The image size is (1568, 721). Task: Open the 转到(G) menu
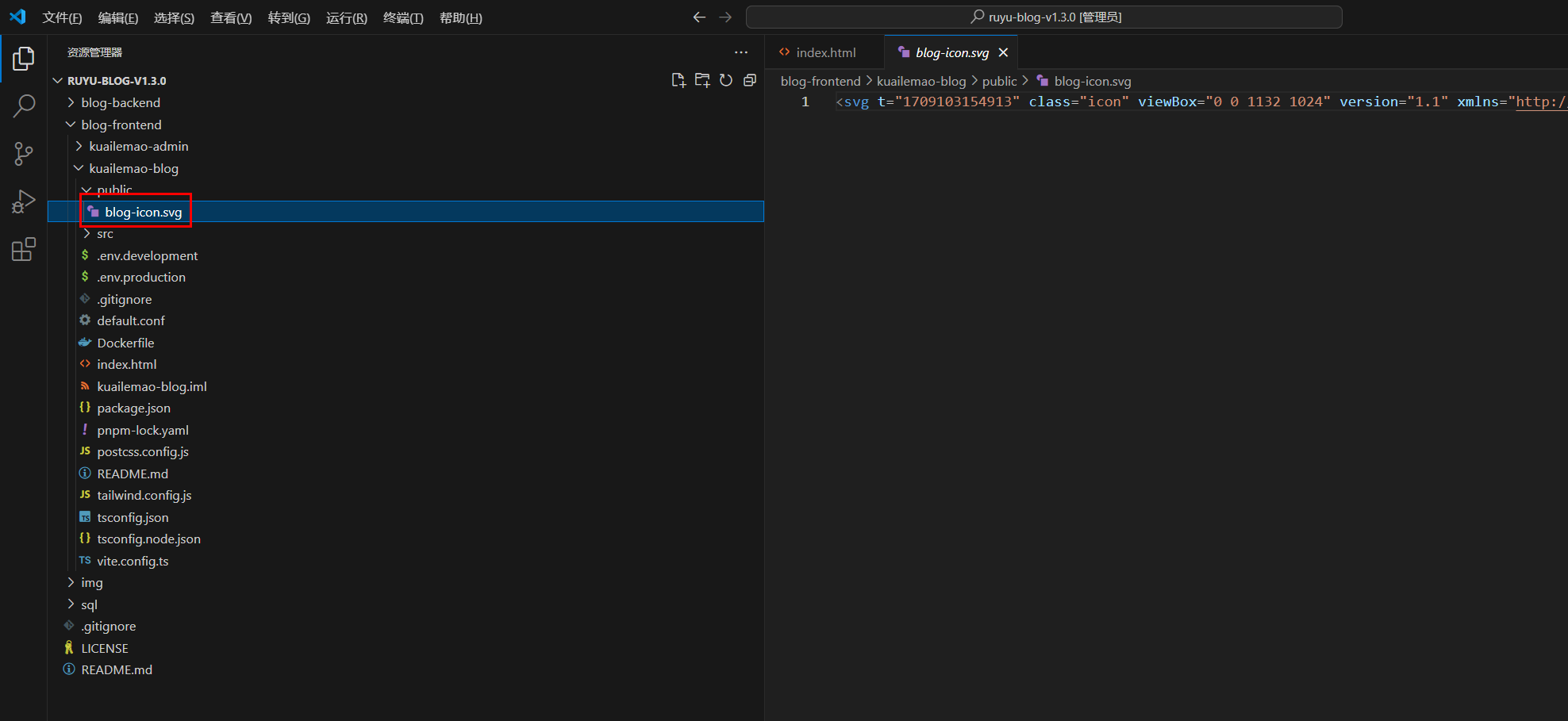point(289,17)
